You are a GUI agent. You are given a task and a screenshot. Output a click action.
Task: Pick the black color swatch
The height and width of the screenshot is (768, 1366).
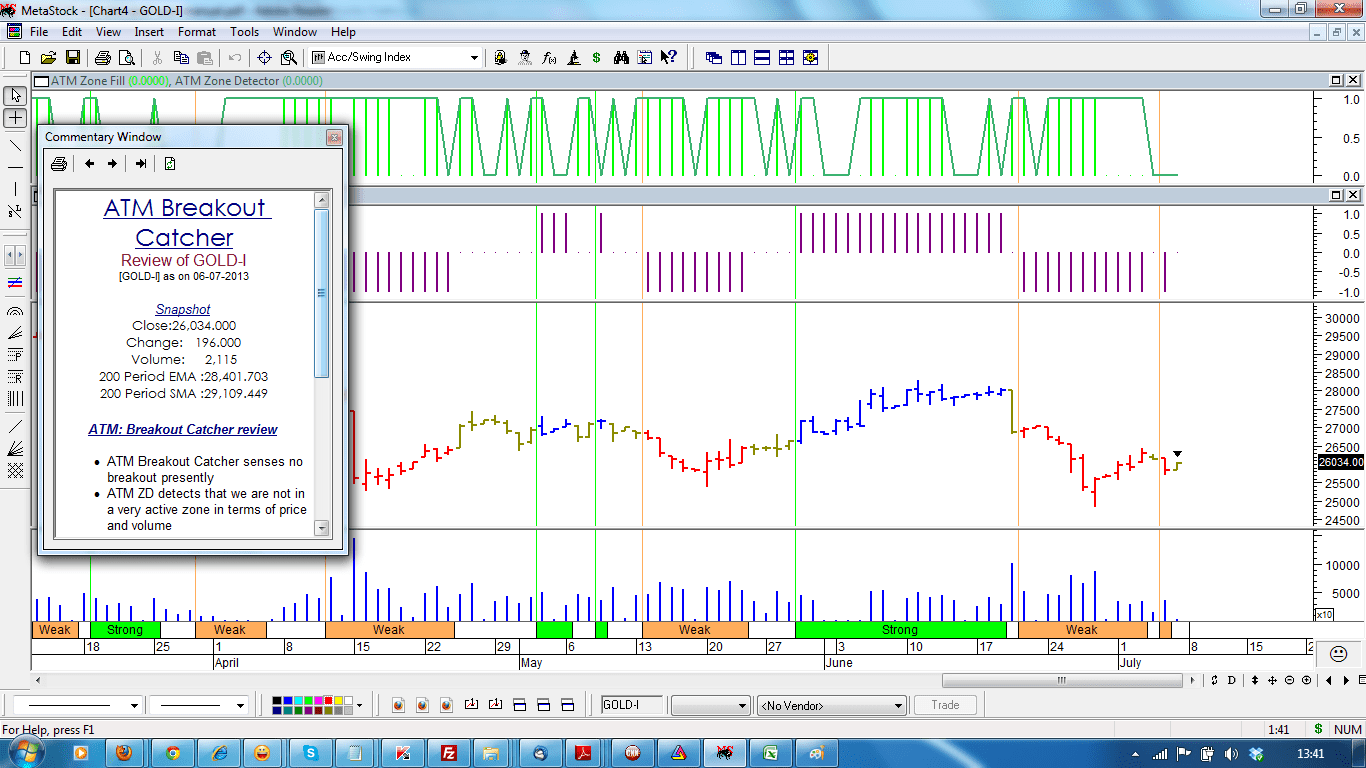(x=276, y=700)
